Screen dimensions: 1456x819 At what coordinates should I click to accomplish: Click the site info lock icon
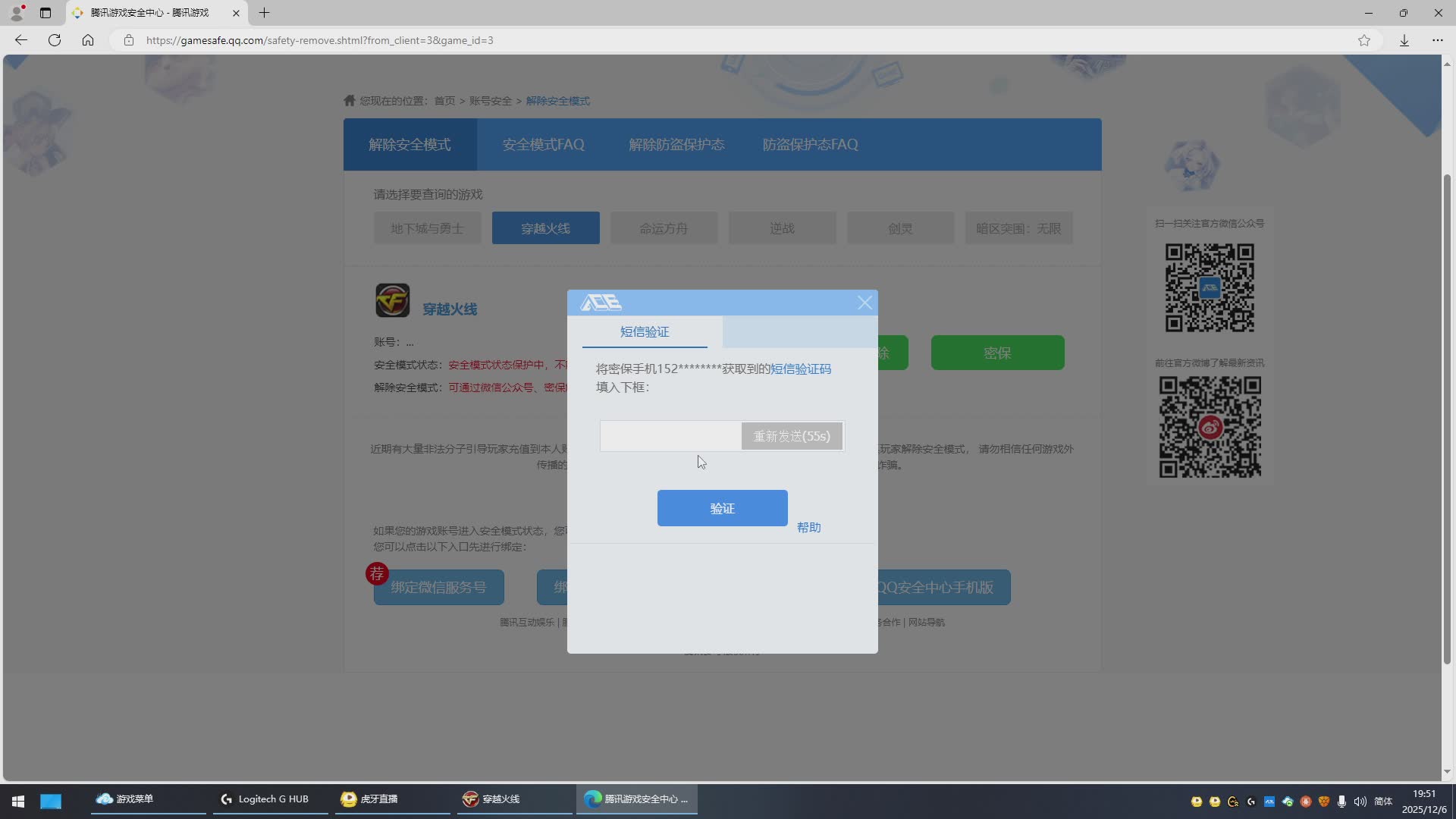129,40
